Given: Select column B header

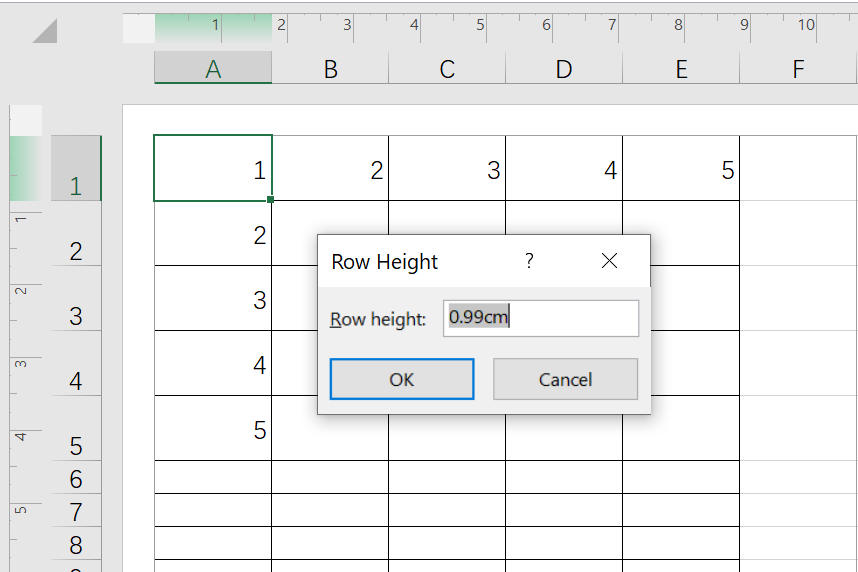Looking at the screenshot, I should click(330, 69).
